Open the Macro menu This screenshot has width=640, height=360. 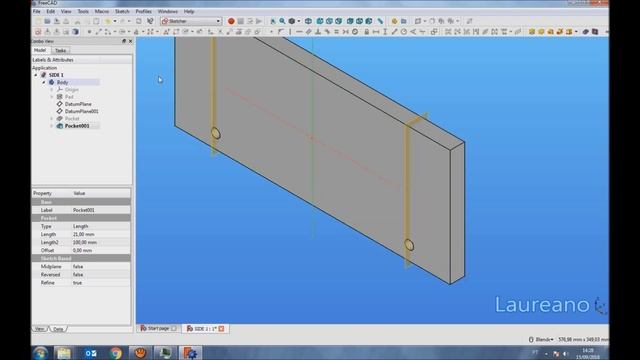coord(102,11)
